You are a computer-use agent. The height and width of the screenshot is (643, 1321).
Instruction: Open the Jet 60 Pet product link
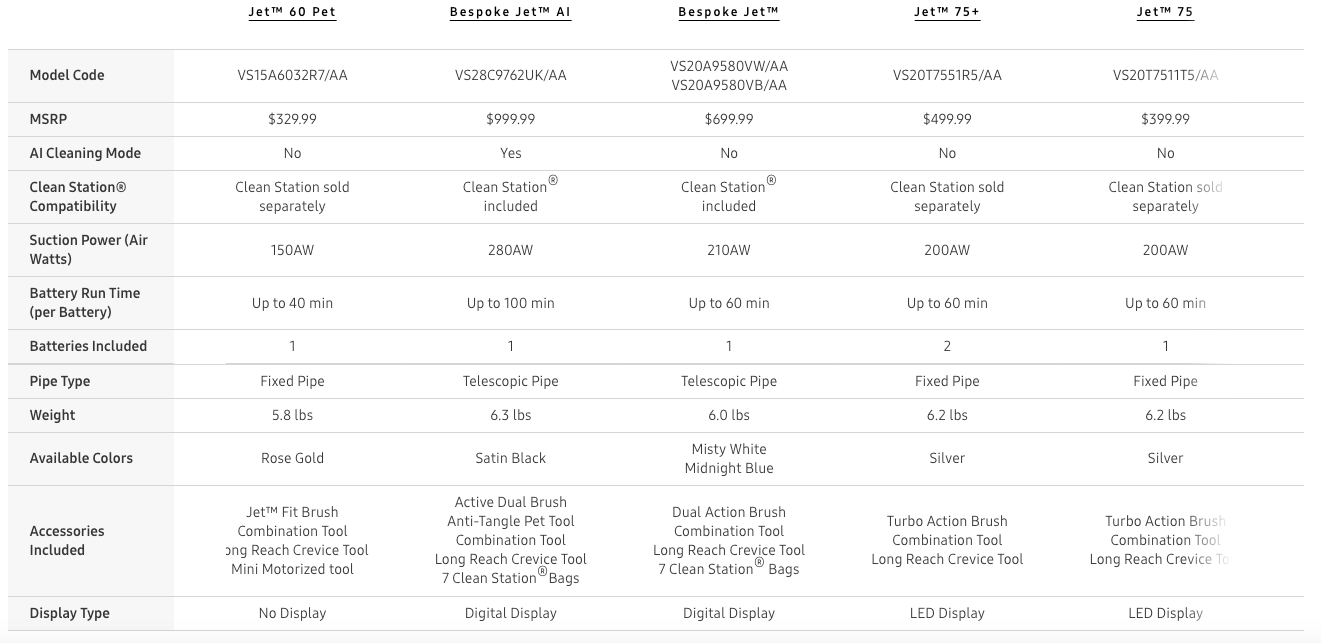click(x=292, y=12)
